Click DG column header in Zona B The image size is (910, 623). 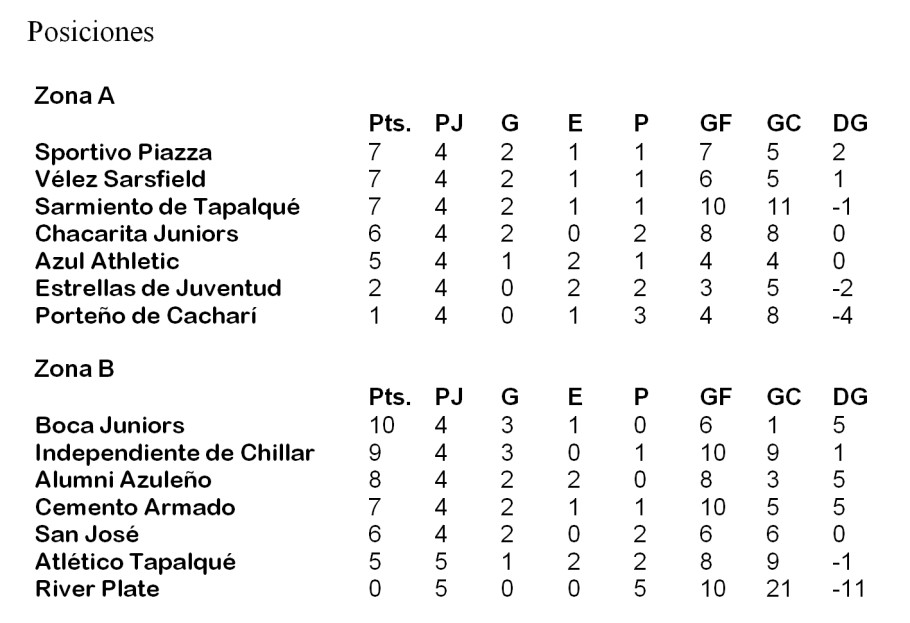(x=850, y=397)
